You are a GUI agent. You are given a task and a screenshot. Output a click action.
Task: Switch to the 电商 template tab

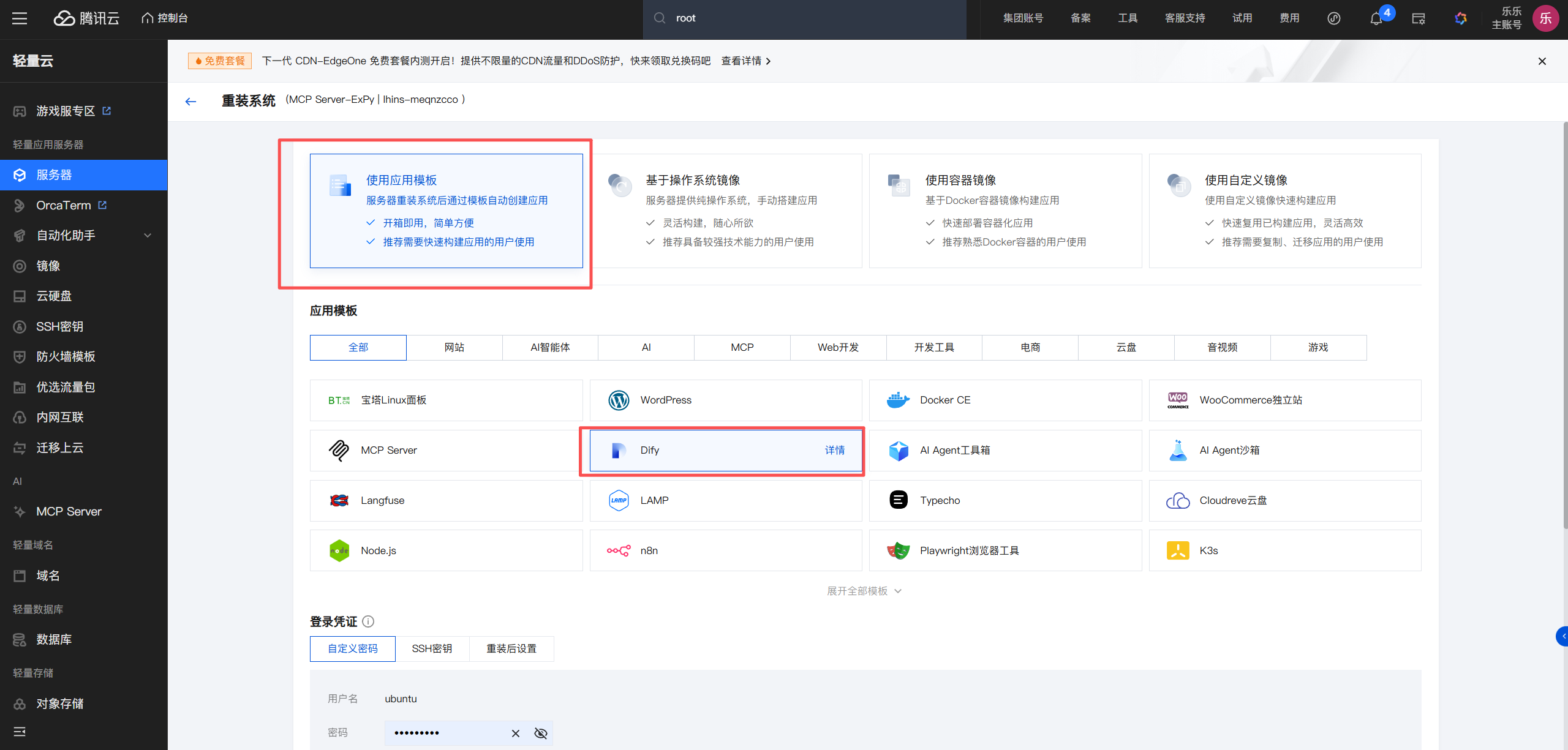pyautogui.click(x=1030, y=348)
